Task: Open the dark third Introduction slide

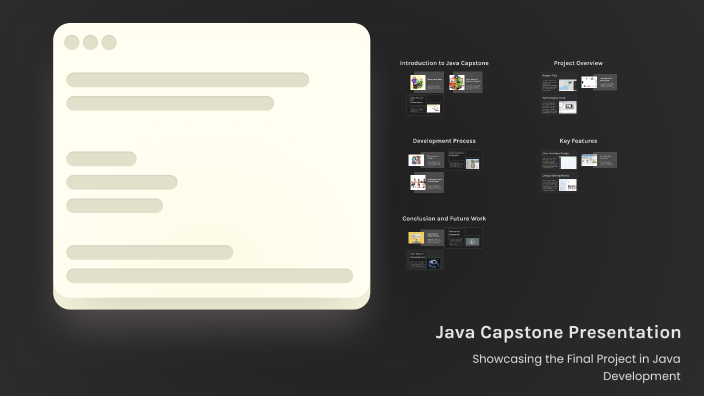Action: point(425,105)
